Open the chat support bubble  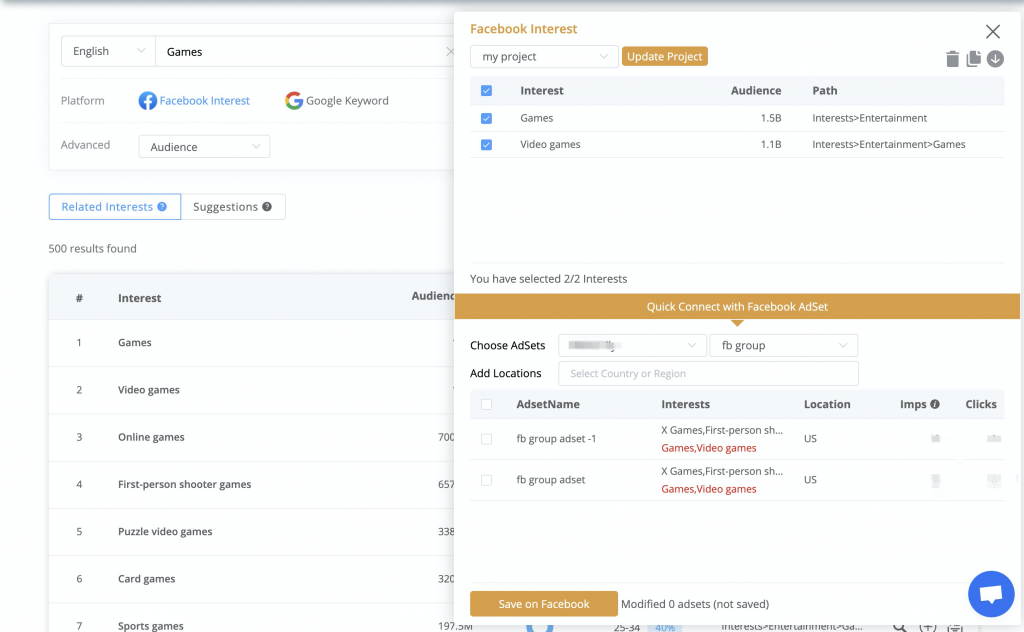(991, 593)
